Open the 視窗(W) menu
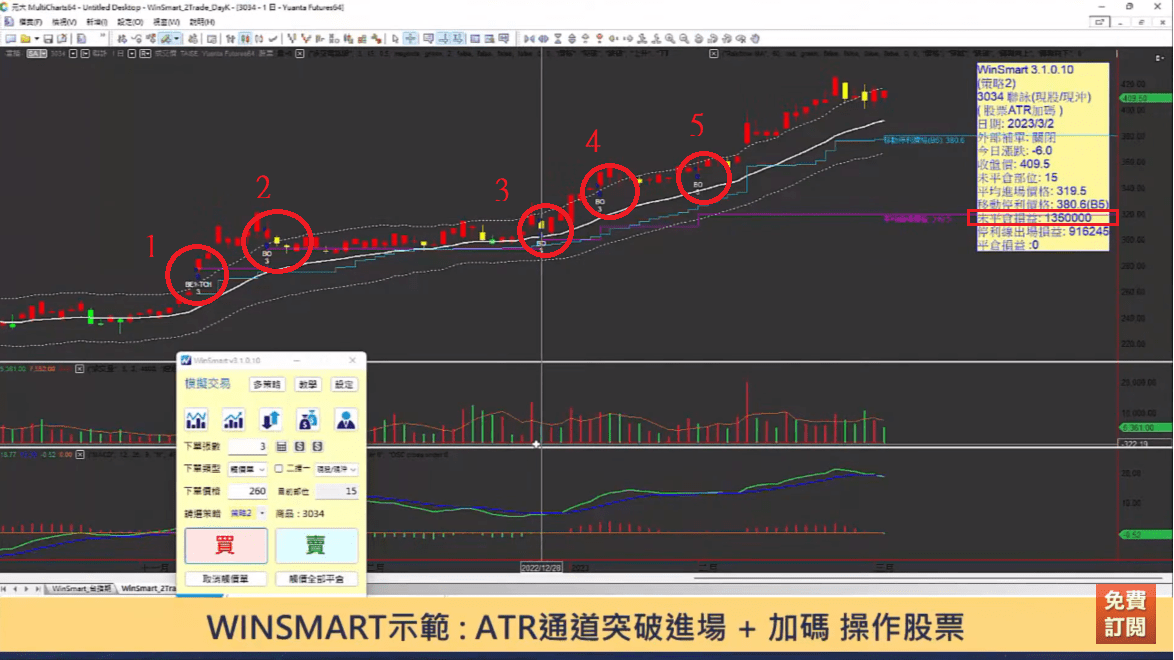The image size is (1174, 660). tap(166, 22)
